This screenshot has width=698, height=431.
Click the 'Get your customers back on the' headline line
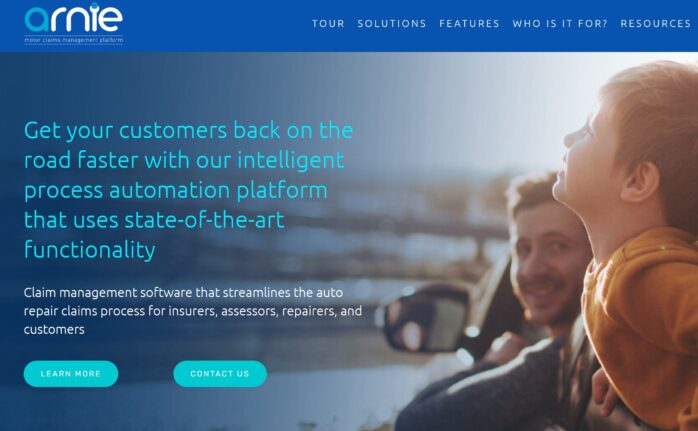tap(188, 131)
